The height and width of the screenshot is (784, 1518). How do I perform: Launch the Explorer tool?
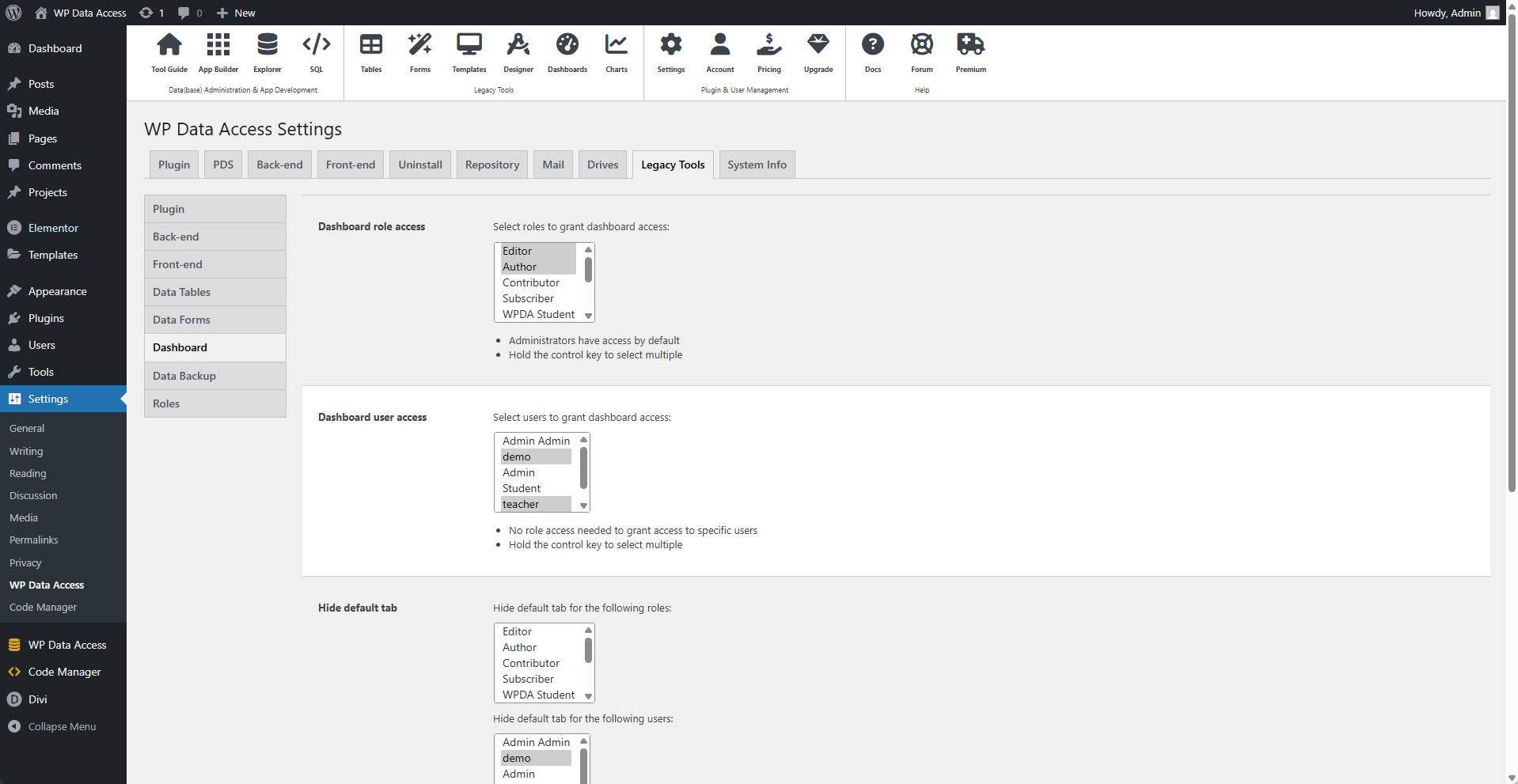click(267, 51)
